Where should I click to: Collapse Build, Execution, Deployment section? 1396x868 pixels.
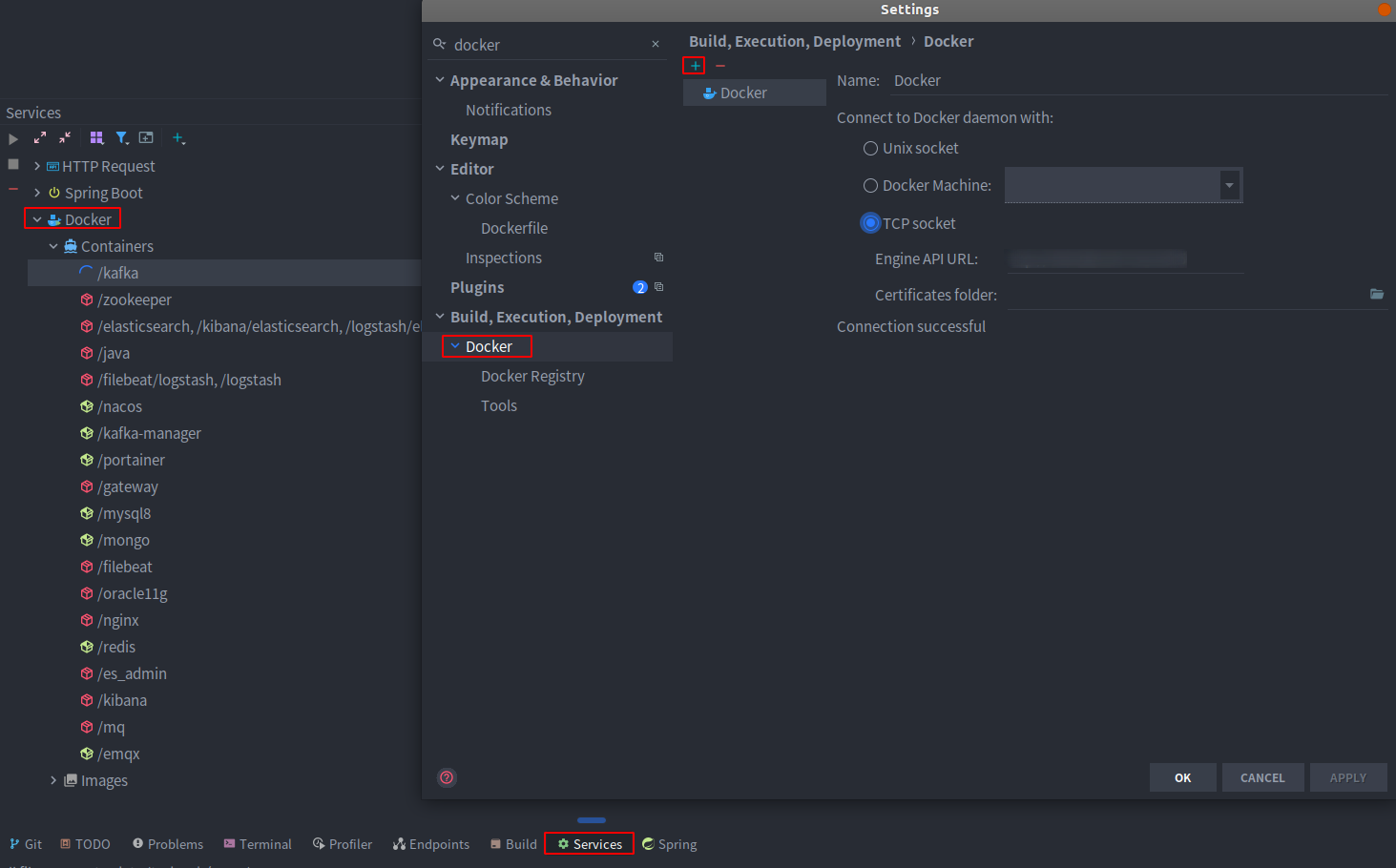440,317
